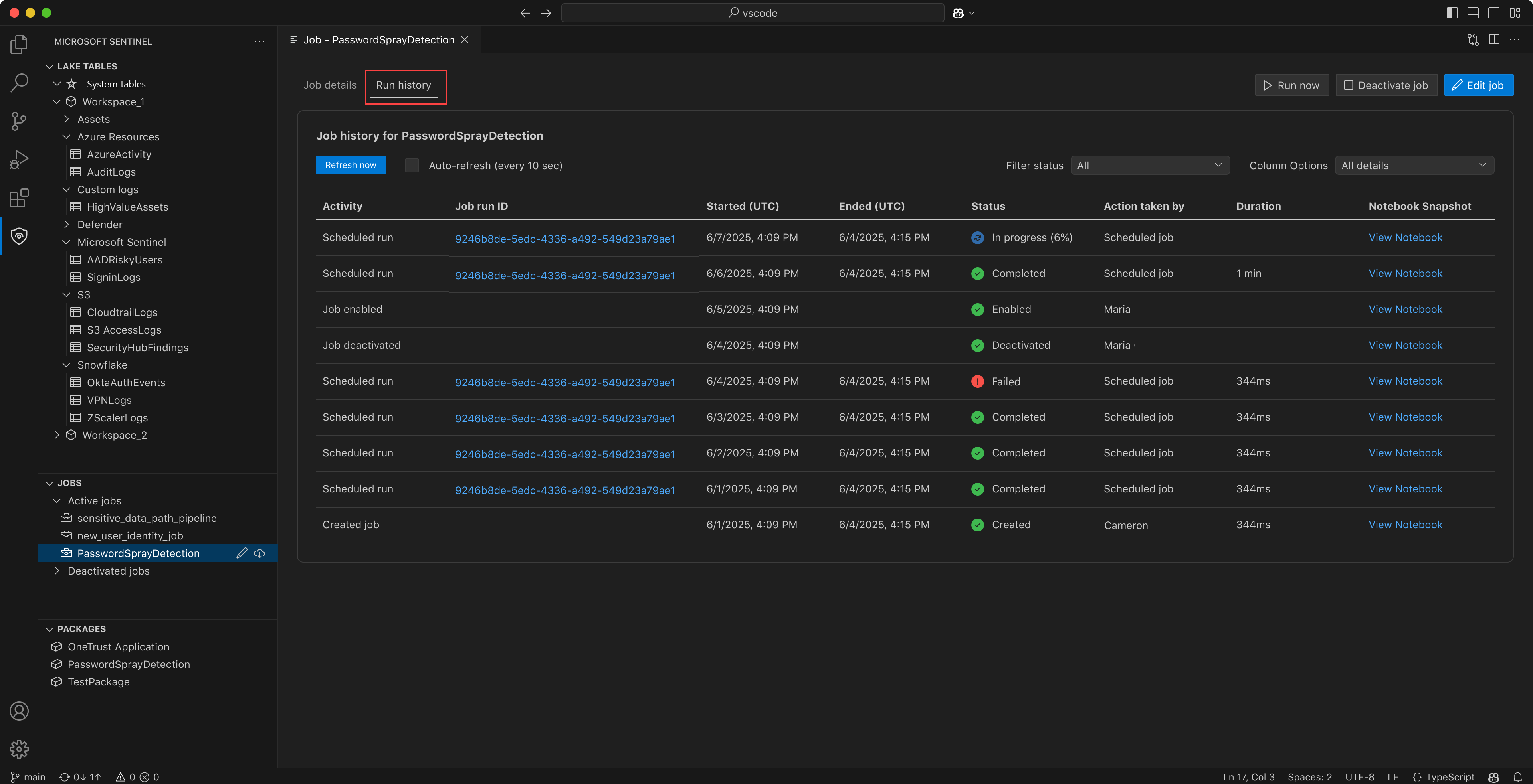Click the Refresh now button
Image resolution: width=1533 pixels, height=784 pixels.
point(351,165)
